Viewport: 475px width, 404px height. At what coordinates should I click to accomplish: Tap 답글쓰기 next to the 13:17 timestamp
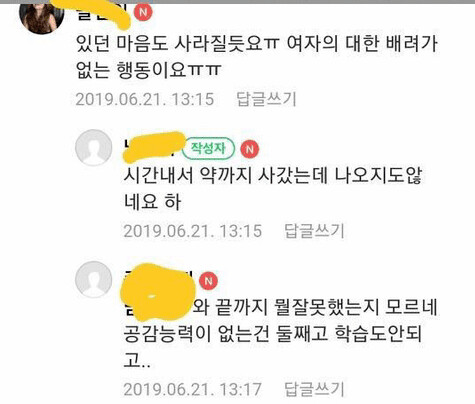point(314,389)
